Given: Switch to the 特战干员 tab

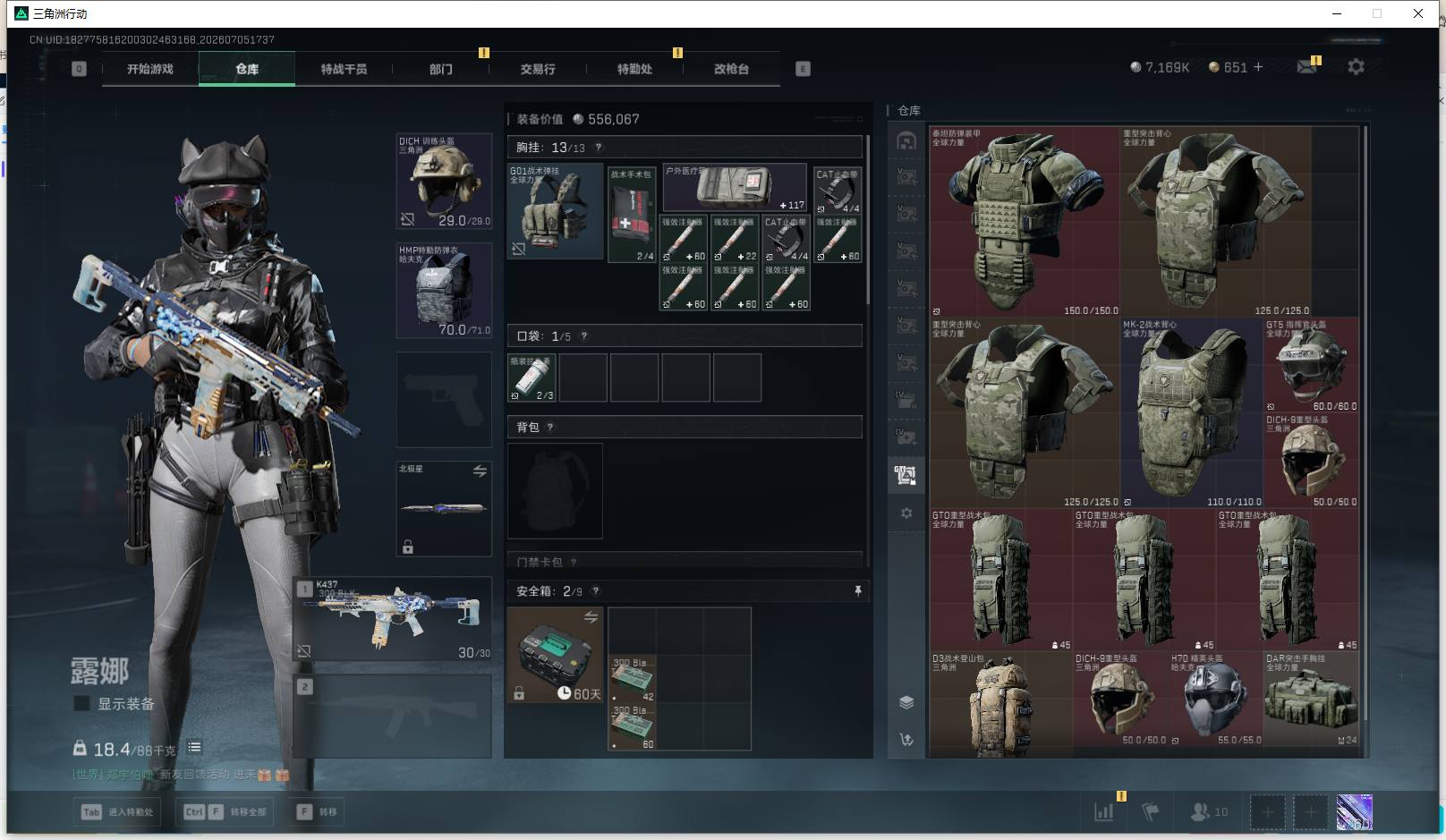Looking at the screenshot, I should point(344,69).
